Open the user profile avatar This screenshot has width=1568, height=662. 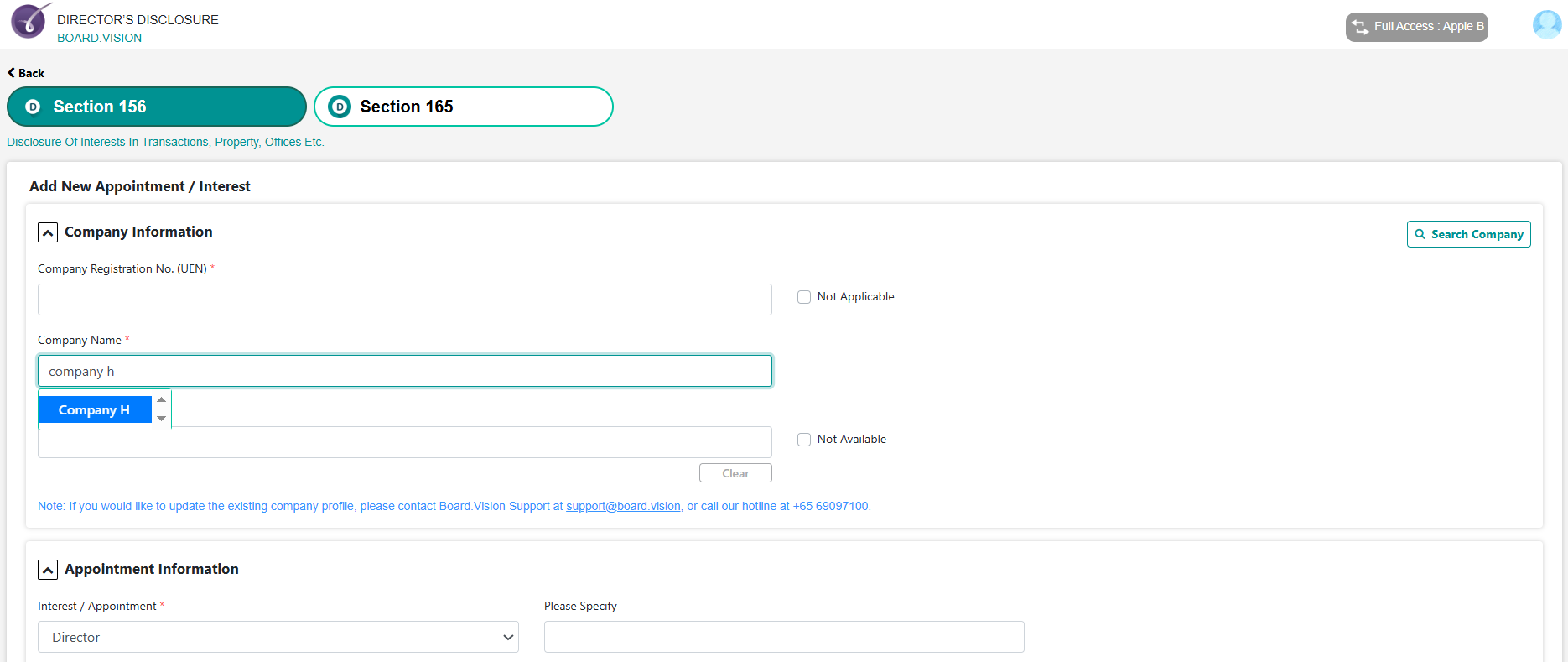[x=1547, y=24]
